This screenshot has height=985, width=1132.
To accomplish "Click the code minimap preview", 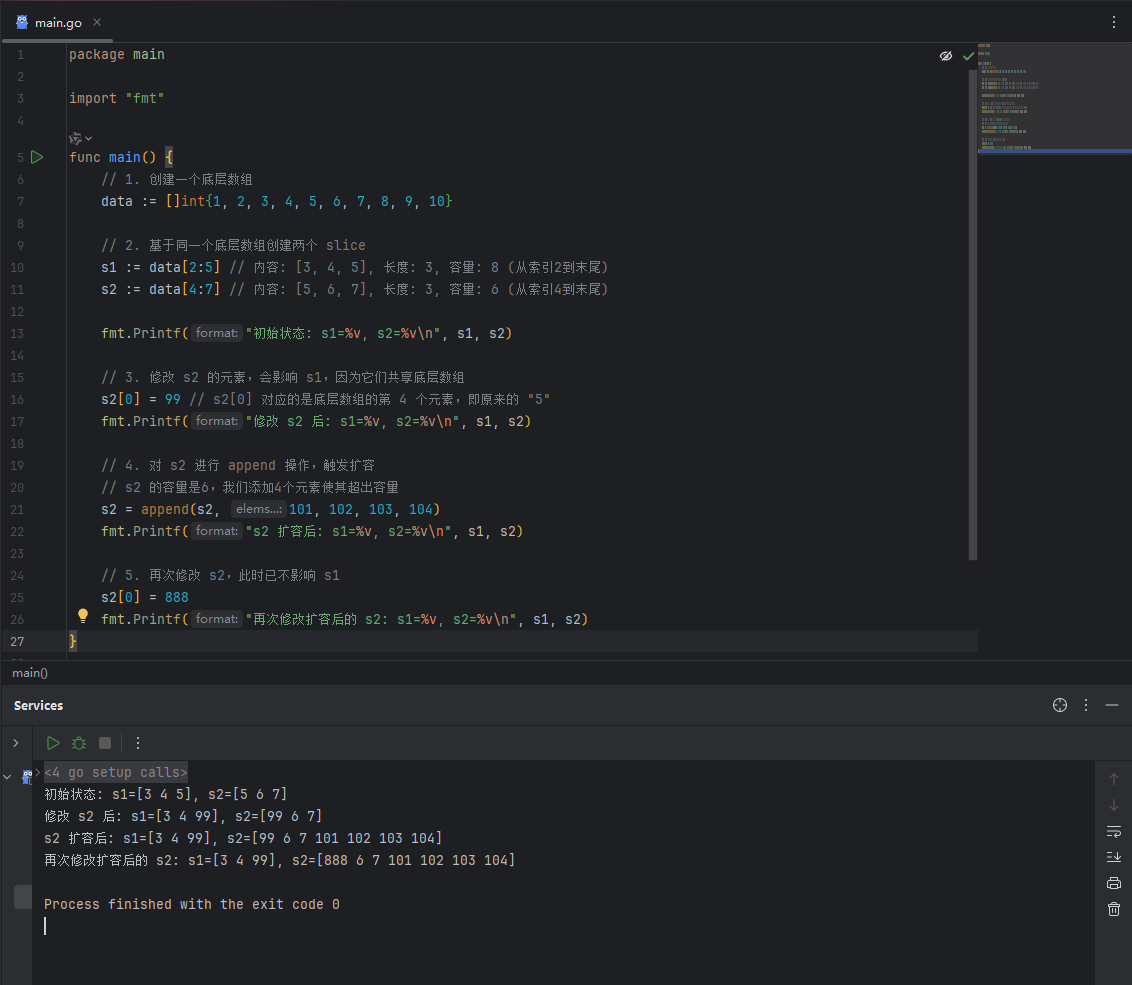I will 1055,97.
